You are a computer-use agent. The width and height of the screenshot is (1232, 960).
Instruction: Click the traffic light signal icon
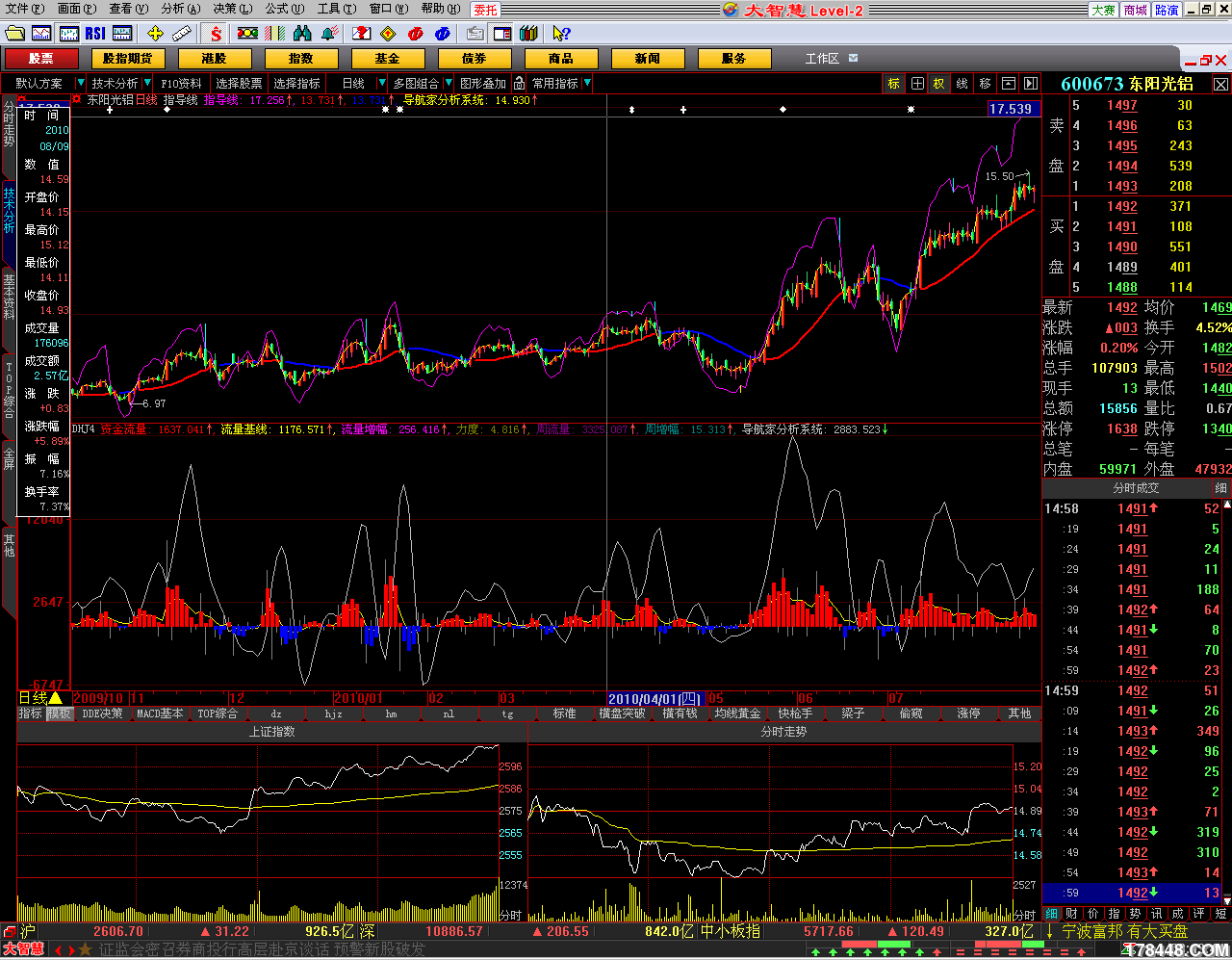coord(247,34)
